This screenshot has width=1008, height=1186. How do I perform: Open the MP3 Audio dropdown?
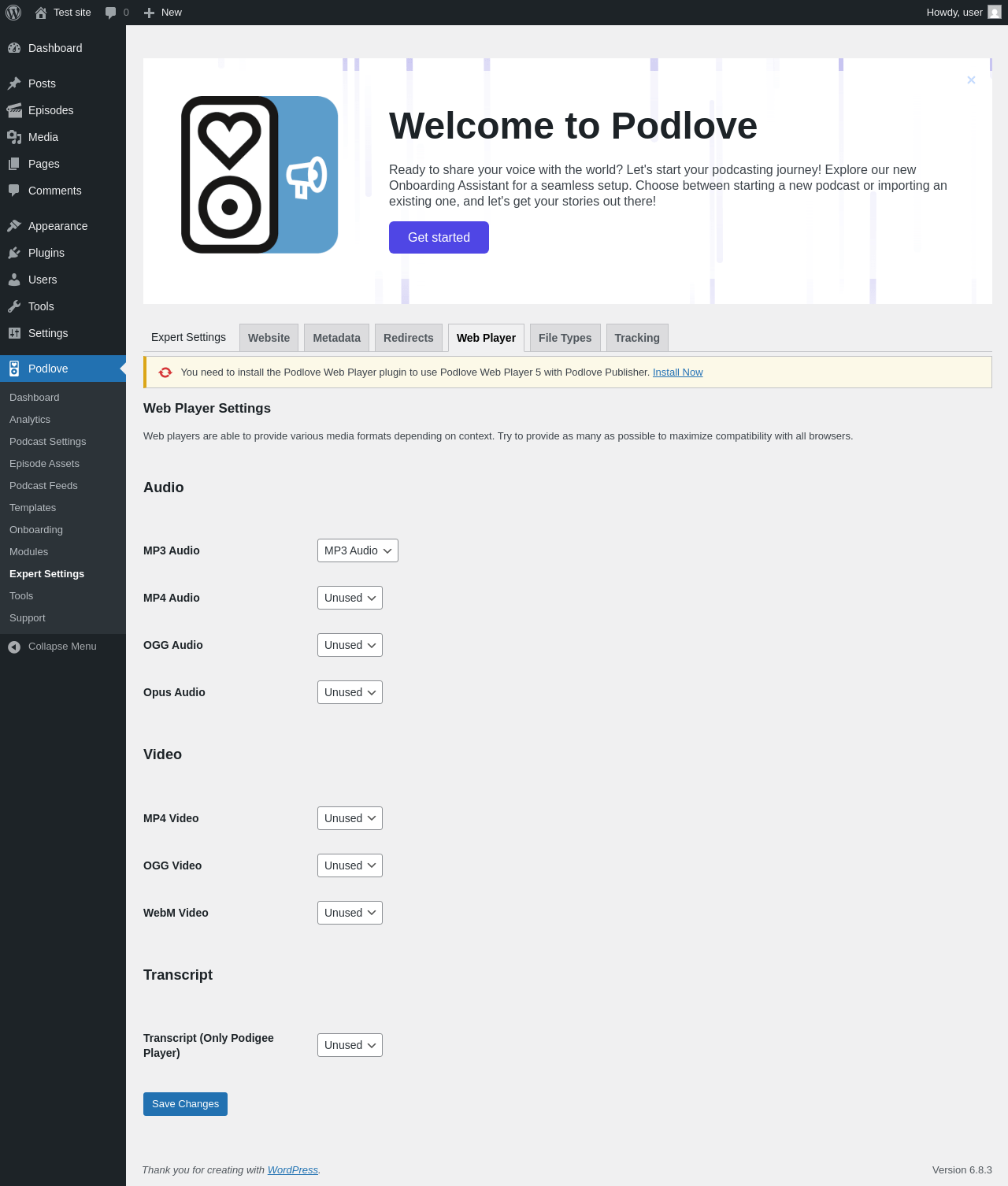[358, 550]
